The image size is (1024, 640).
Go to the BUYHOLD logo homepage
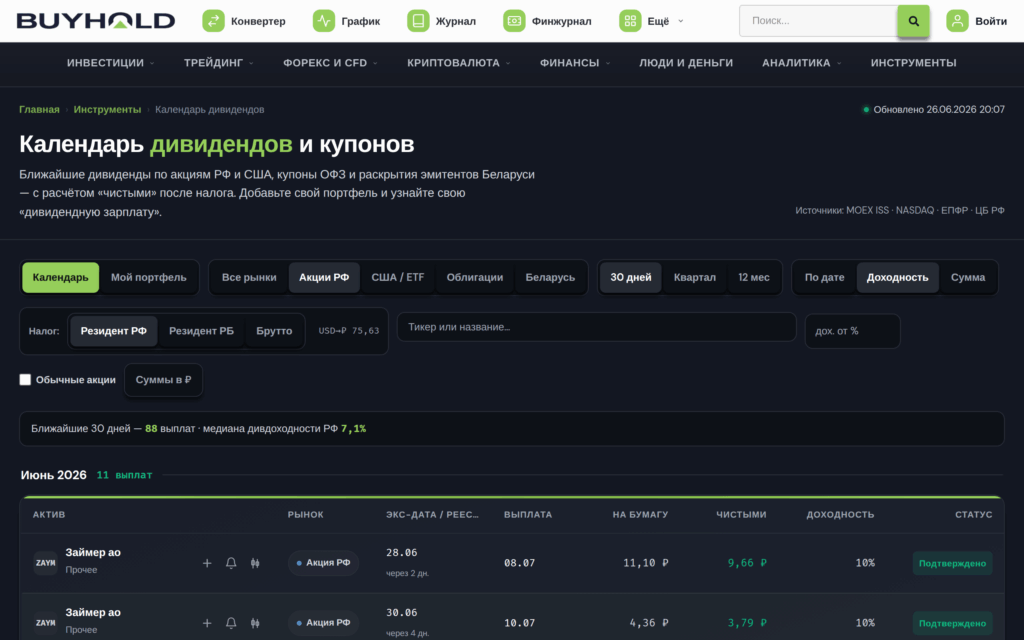click(x=96, y=21)
